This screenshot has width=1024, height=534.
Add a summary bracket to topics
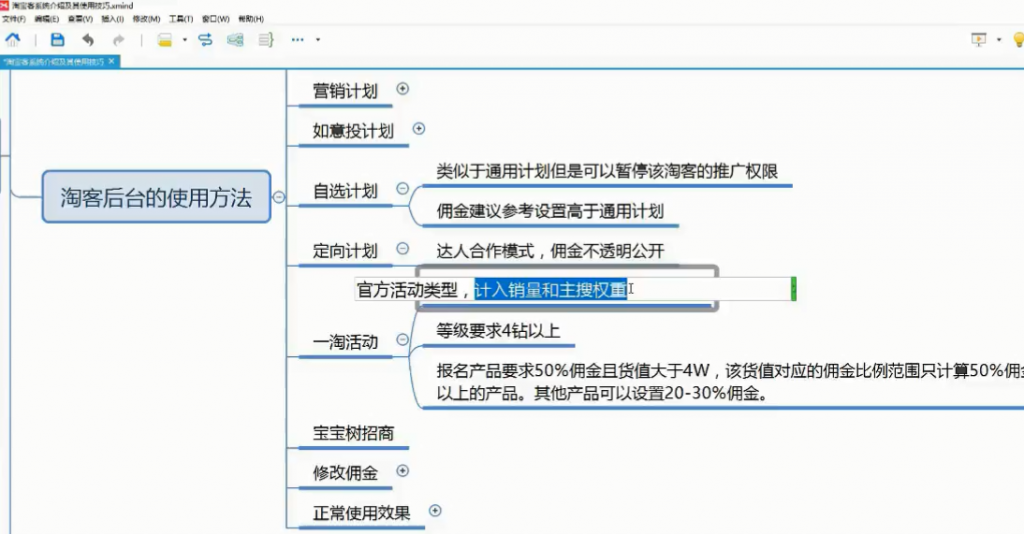point(266,40)
